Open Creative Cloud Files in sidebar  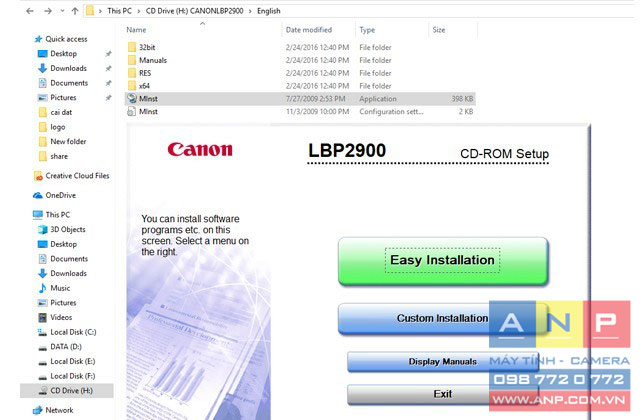pyautogui.click(x=72, y=176)
